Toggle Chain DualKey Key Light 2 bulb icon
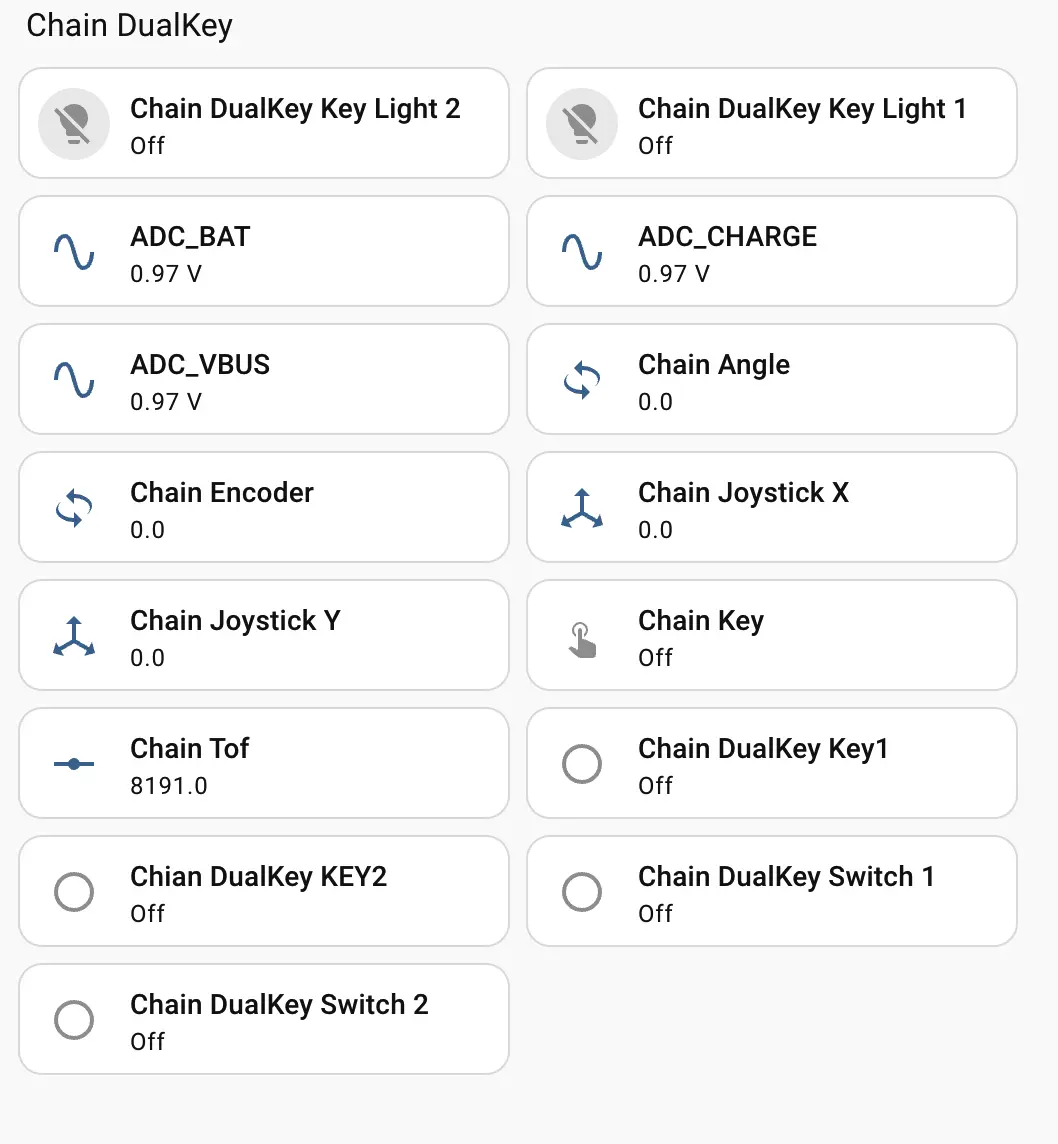The height and width of the screenshot is (1144, 1058). [x=73, y=124]
